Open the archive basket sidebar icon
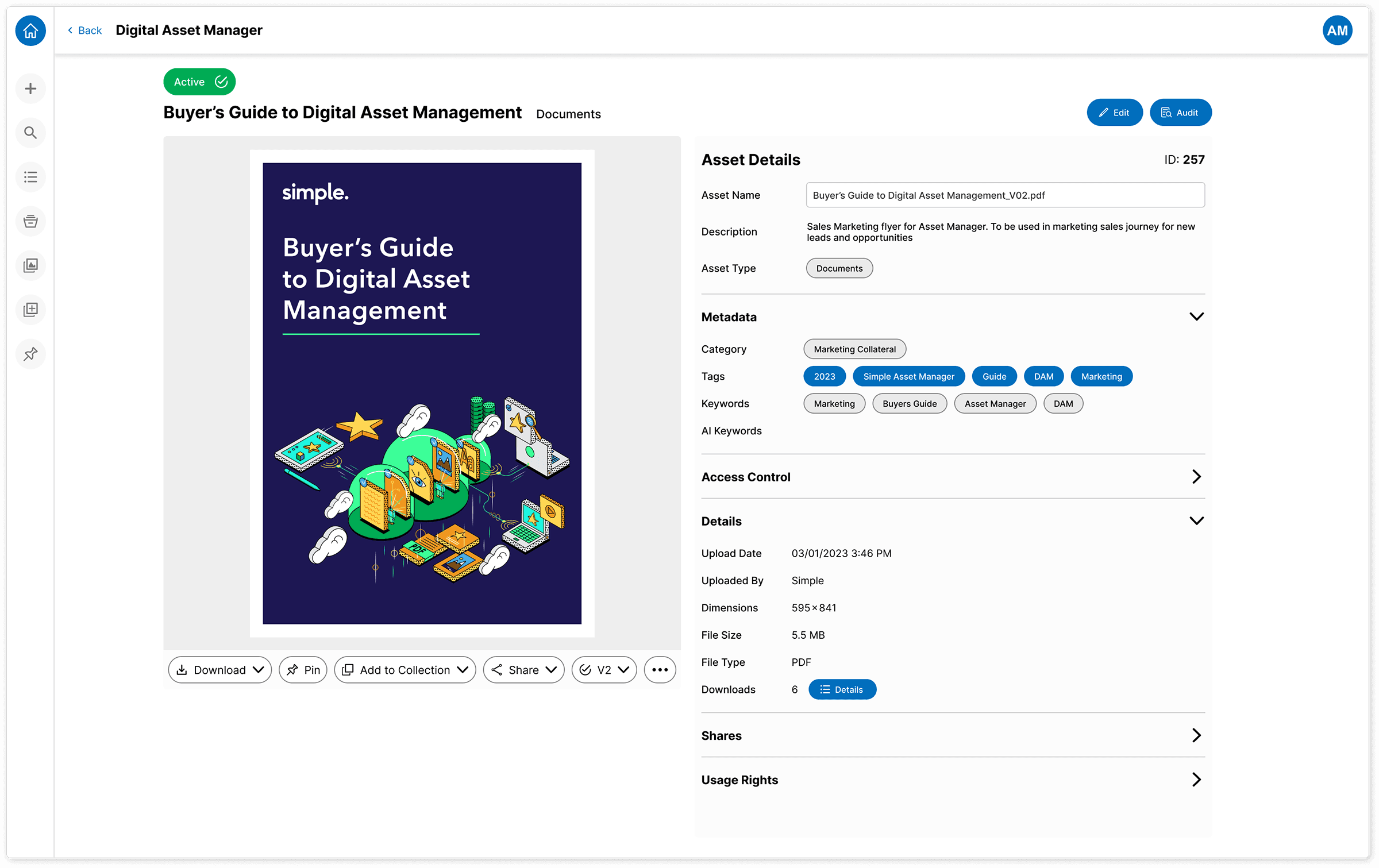The width and height of the screenshot is (1379, 868). 30,221
